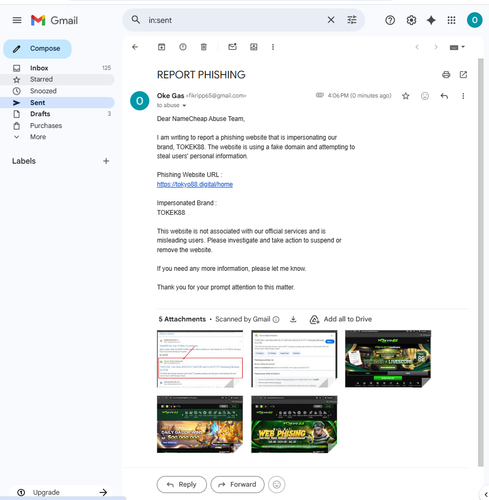Open the WEB PHISING attachment thumbnail
The width and height of the screenshot is (489, 500).
[x=294, y=424]
